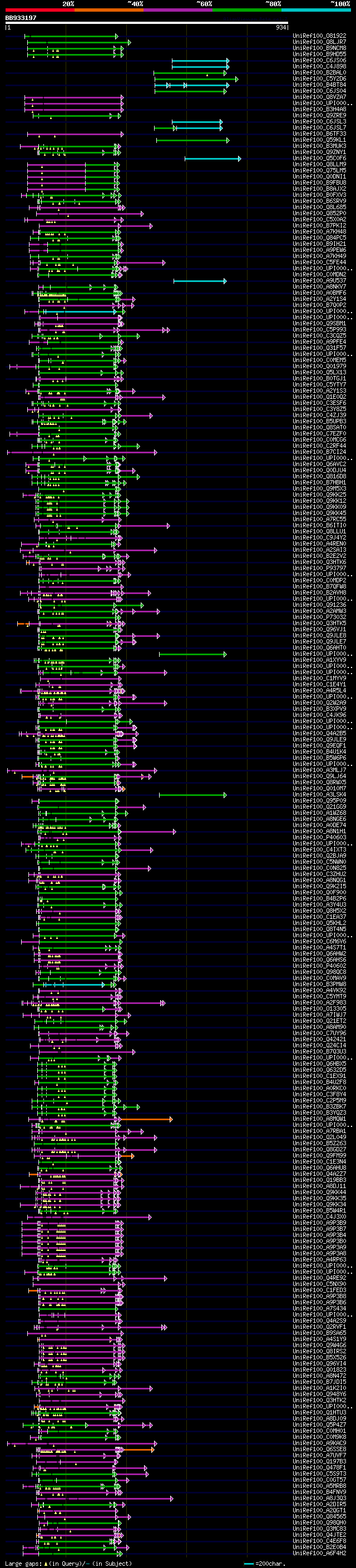
Task: Select label UniRef100_B9FBU8
Action: point(319,182)
